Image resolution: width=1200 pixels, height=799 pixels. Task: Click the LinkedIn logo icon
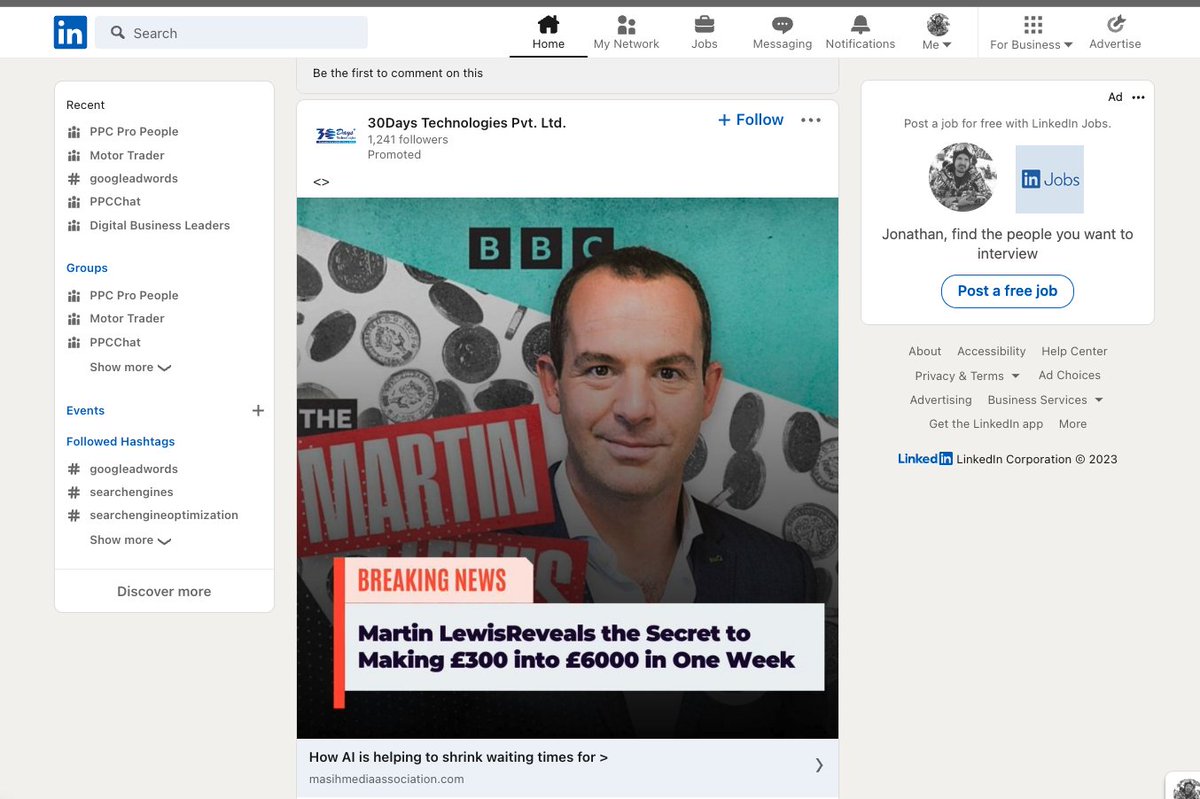point(70,33)
